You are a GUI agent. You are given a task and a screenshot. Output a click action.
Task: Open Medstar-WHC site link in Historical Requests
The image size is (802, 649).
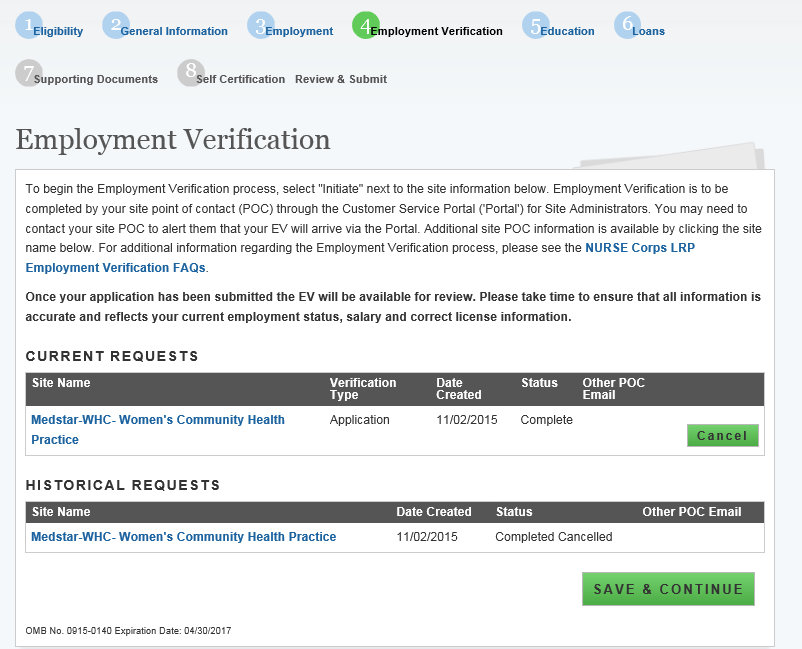pos(184,536)
